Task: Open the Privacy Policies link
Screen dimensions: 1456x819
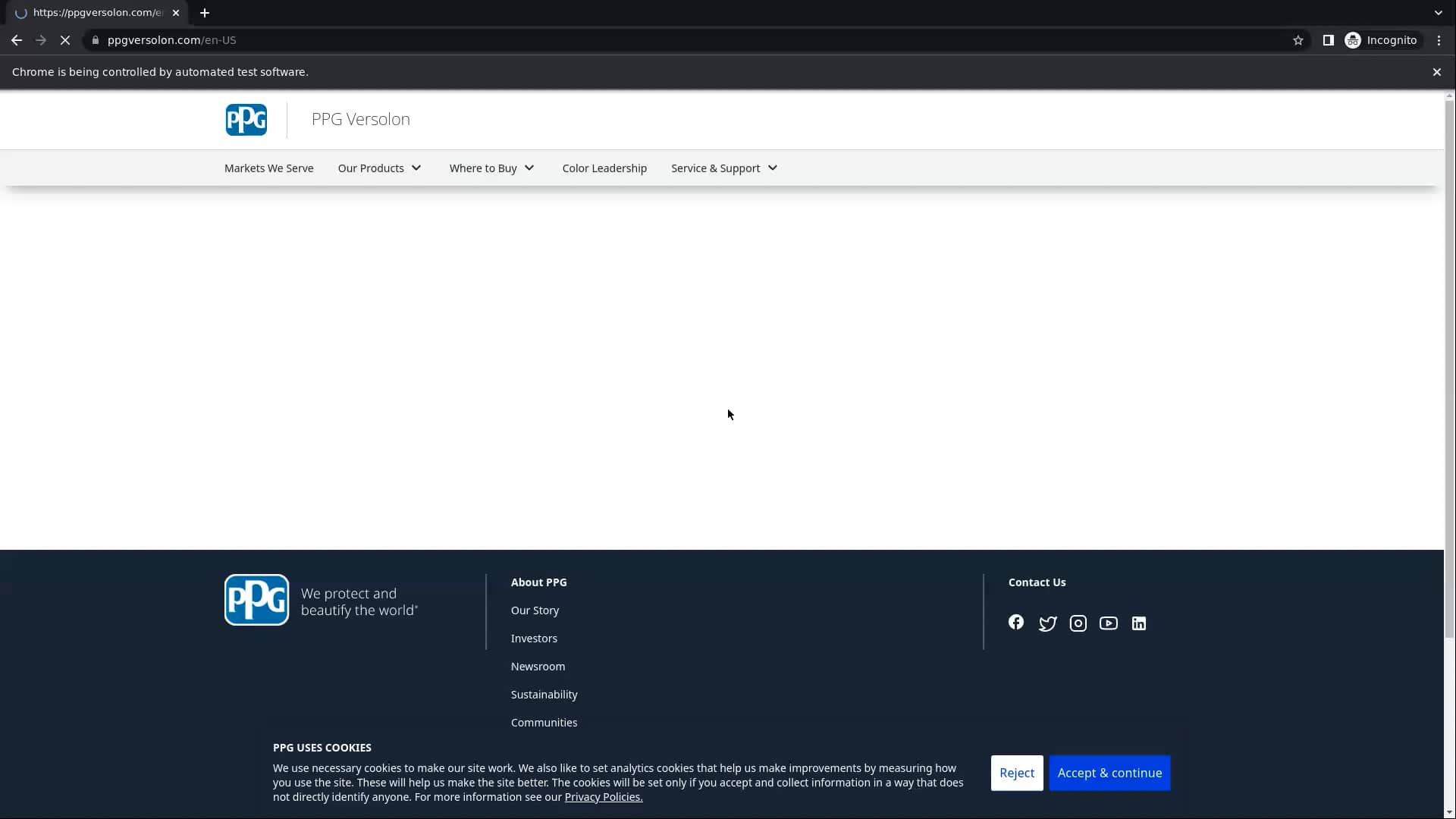Action: point(603,797)
